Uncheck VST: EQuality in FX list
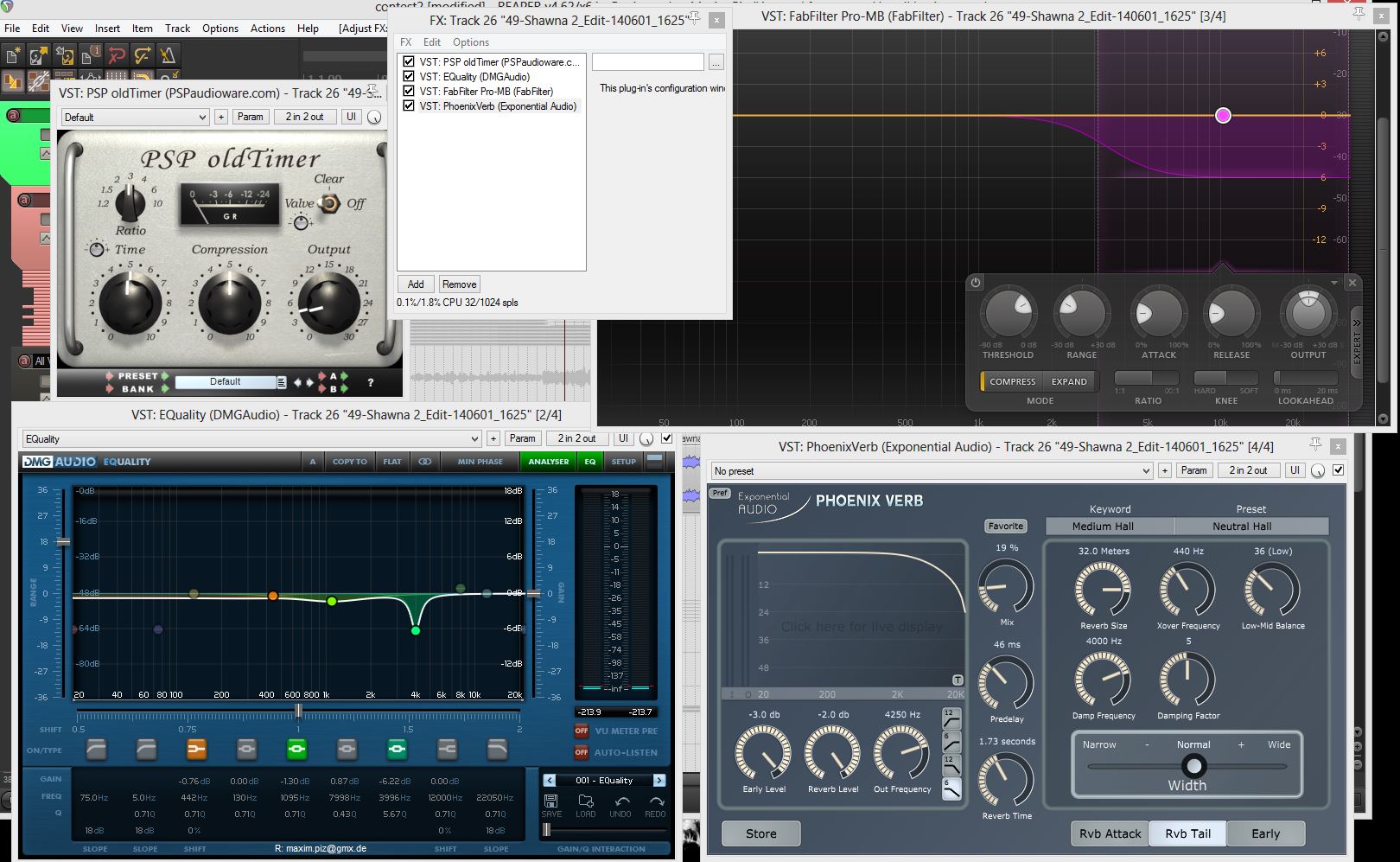 pyautogui.click(x=409, y=76)
